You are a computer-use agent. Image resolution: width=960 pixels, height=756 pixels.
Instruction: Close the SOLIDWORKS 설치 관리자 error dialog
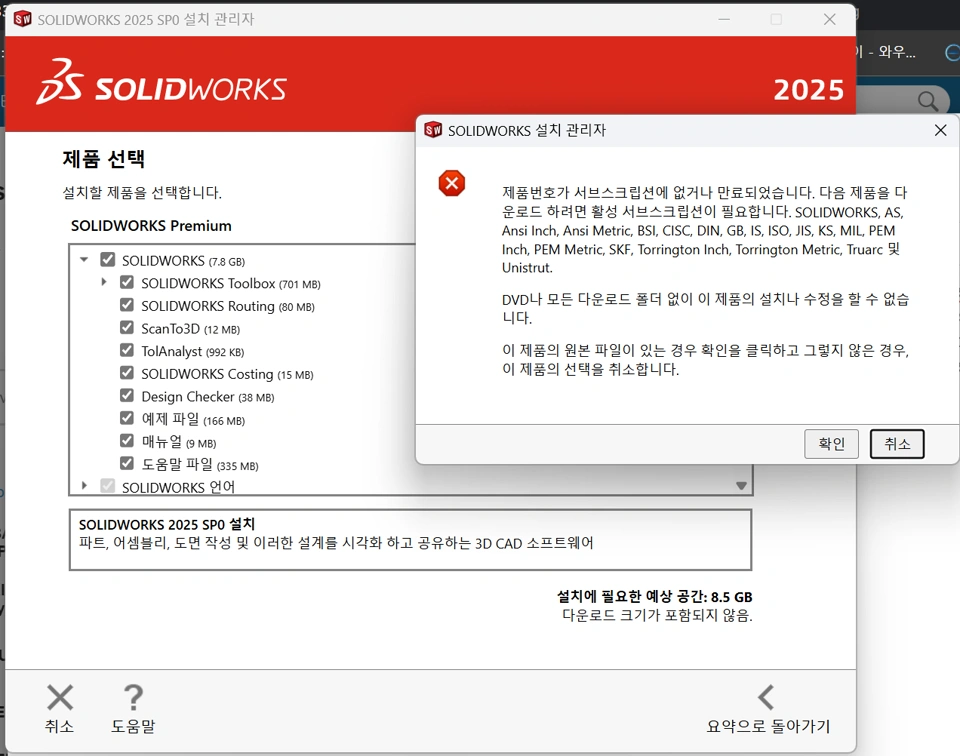click(x=940, y=130)
